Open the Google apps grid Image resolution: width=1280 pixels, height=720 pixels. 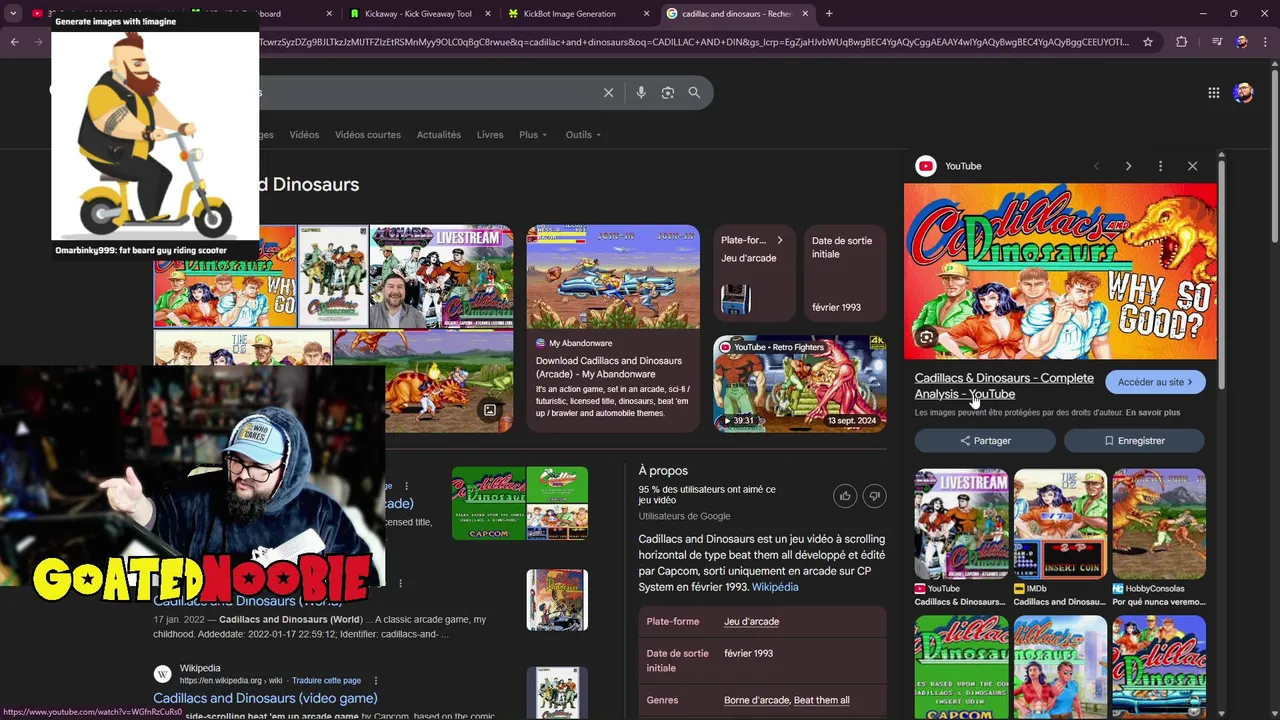[x=1213, y=93]
